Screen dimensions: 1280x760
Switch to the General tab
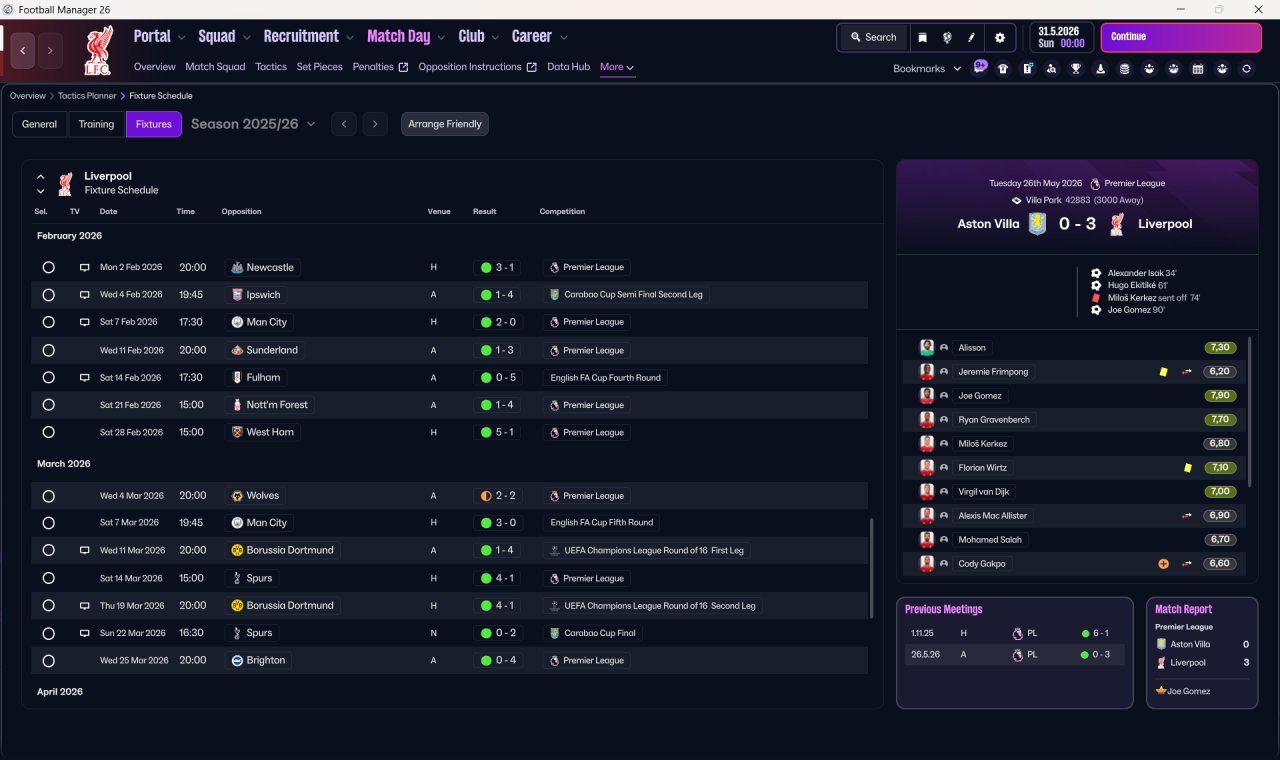tap(40, 124)
